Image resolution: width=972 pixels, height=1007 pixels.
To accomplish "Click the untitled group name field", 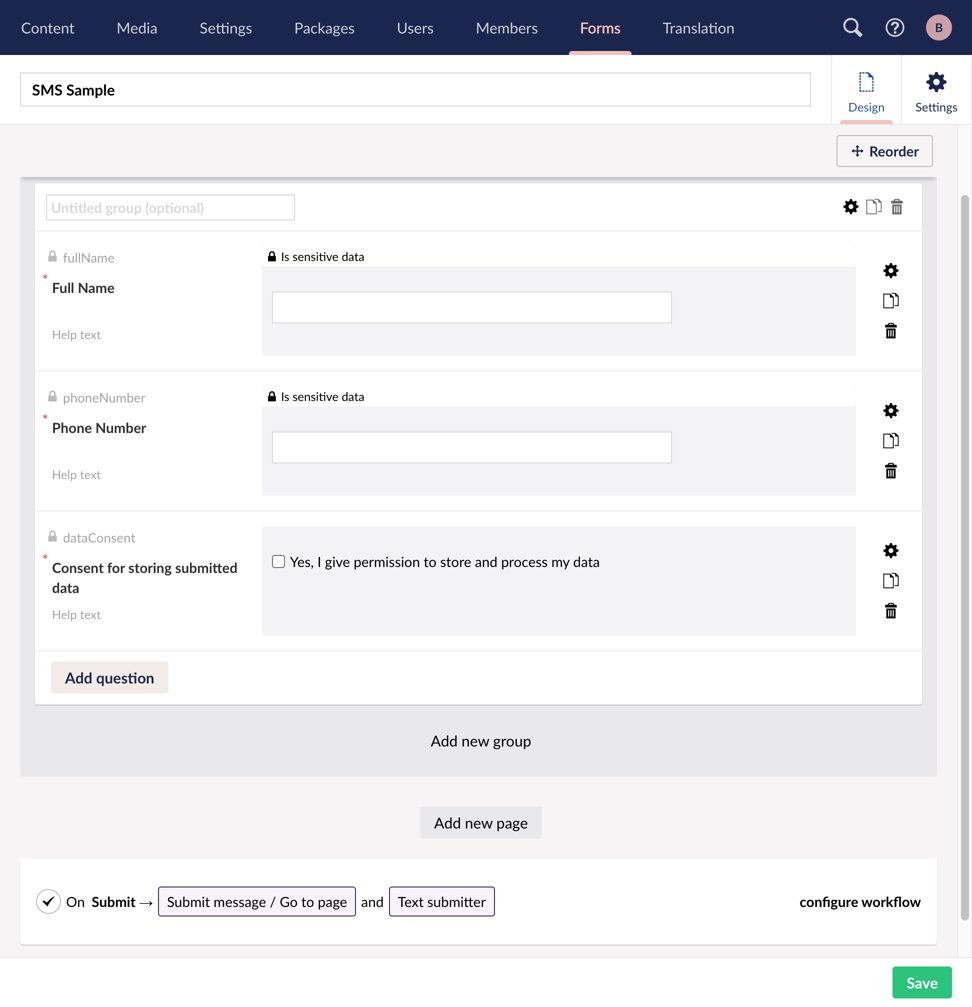I will pyautogui.click(x=170, y=208).
